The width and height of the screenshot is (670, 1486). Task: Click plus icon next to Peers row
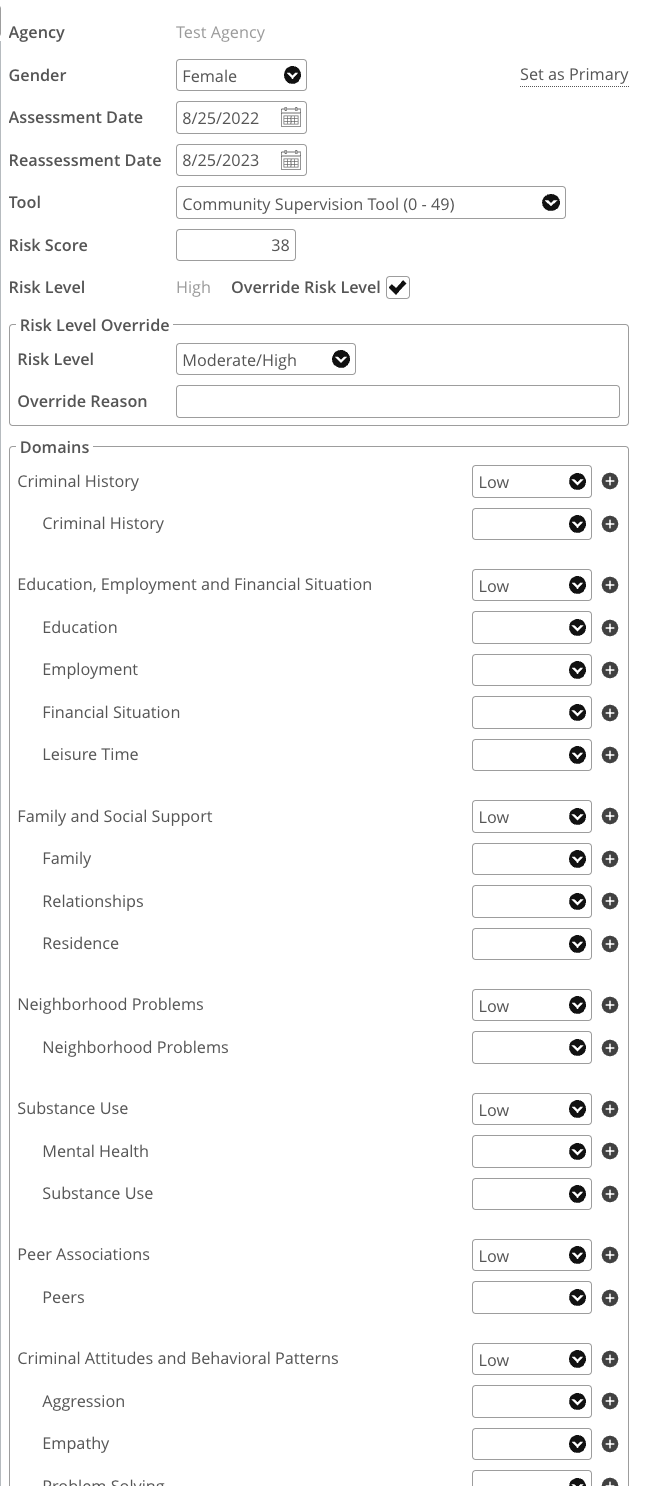(610, 1298)
